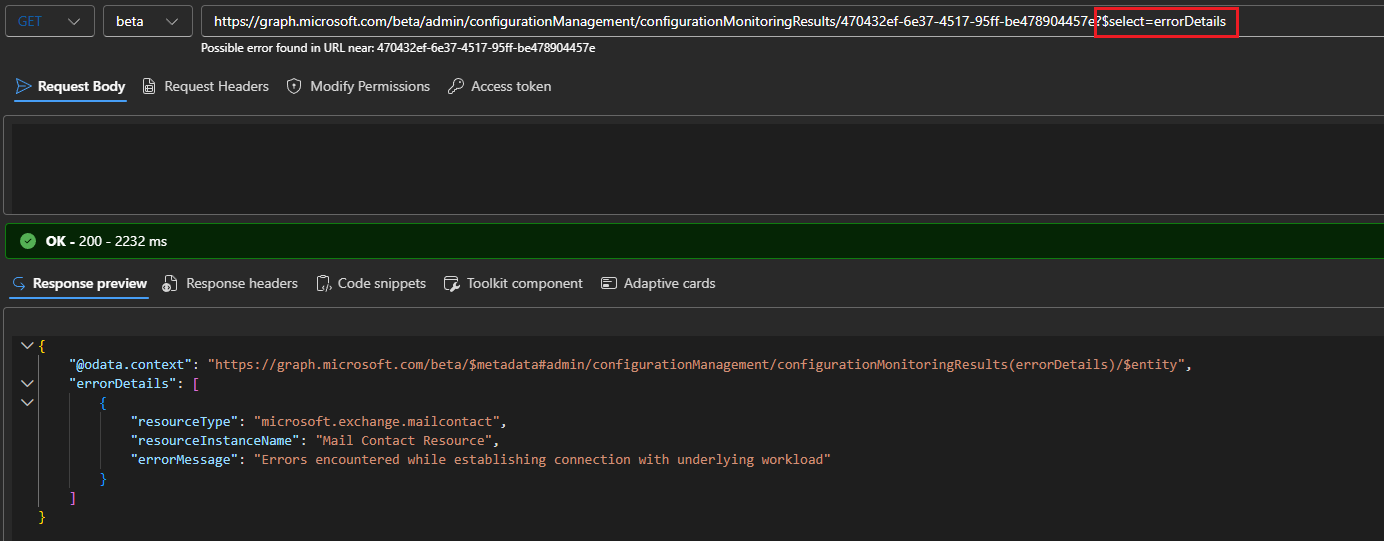This screenshot has height=541, width=1384.
Task: Collapse the first errorDetails object
Action: (26, 402)
